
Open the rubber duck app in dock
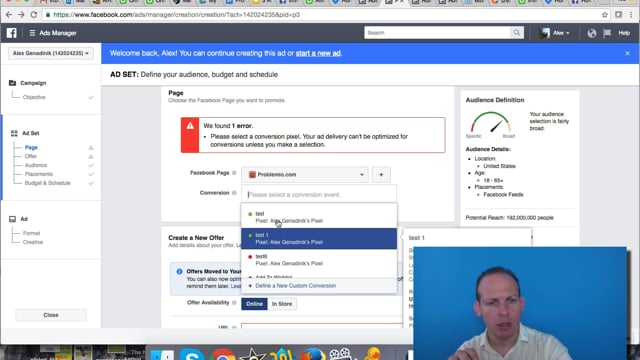pos(372,353)
